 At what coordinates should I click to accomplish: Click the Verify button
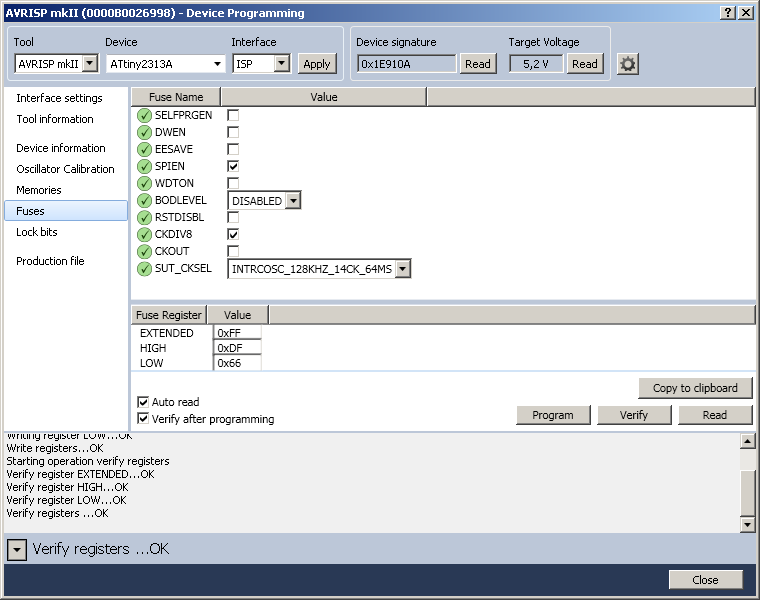point(634,415)
